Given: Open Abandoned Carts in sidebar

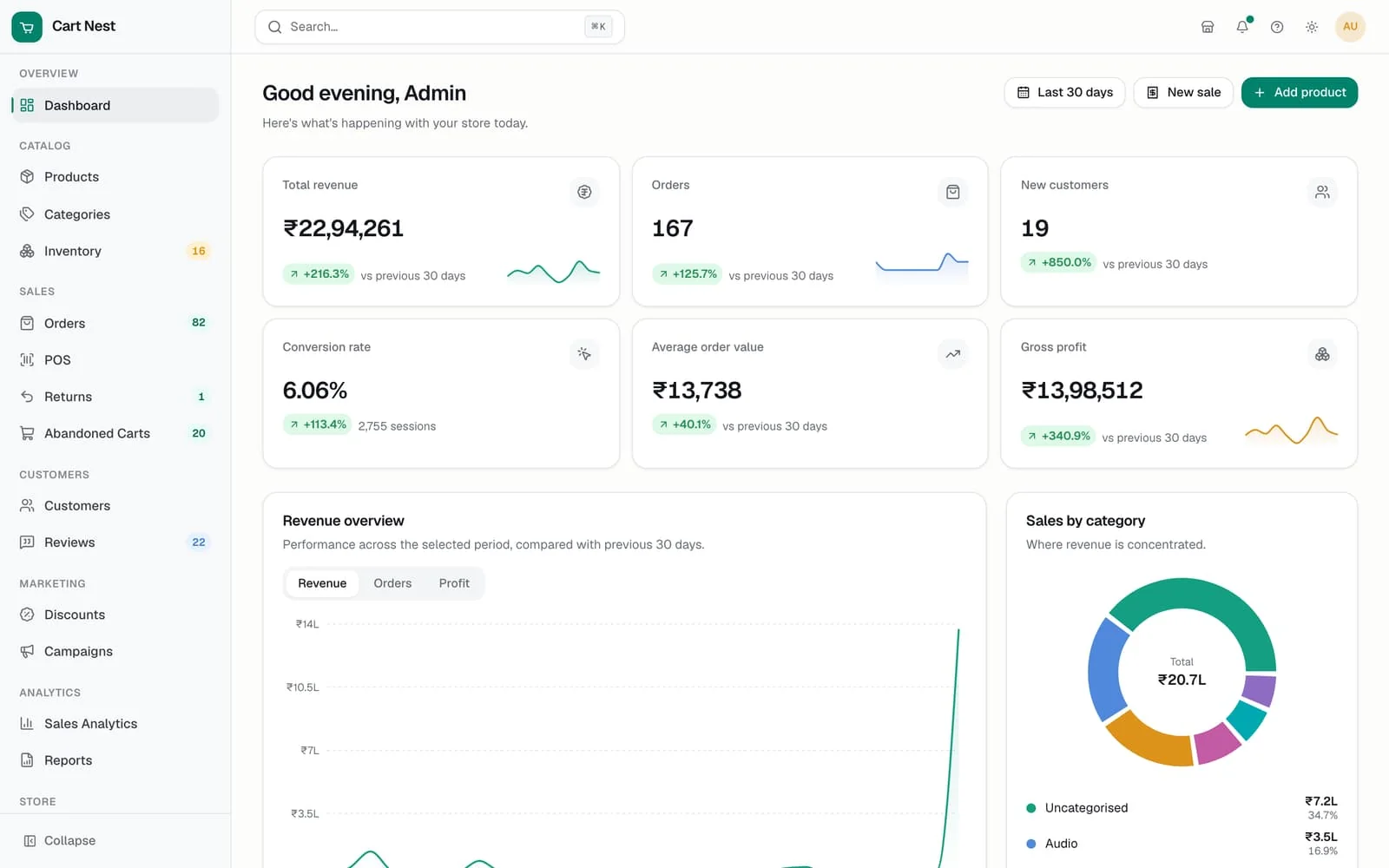Looking at the screenshot, I should tap(115, 433).
